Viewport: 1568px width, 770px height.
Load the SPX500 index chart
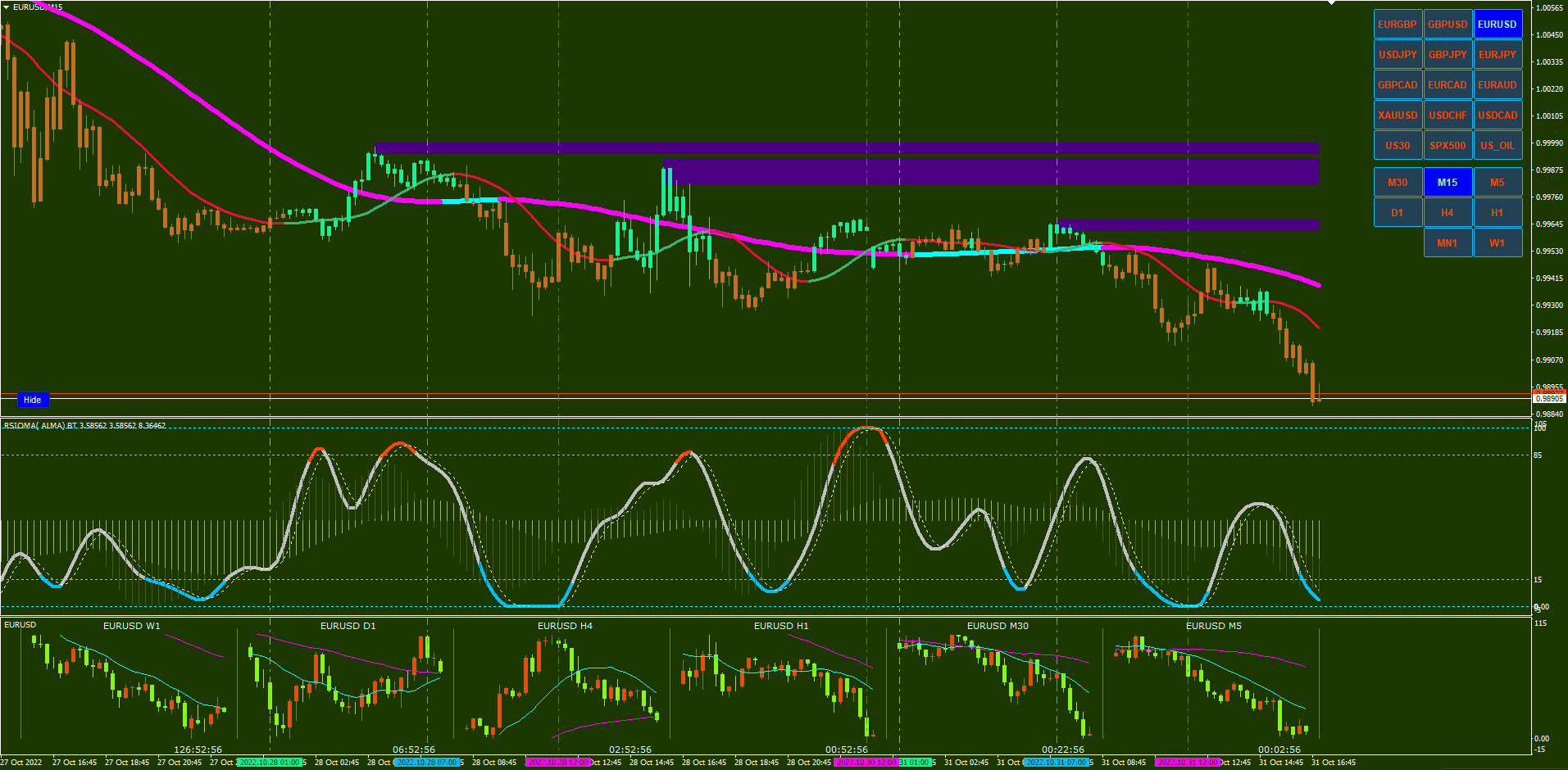point(1448,145)
